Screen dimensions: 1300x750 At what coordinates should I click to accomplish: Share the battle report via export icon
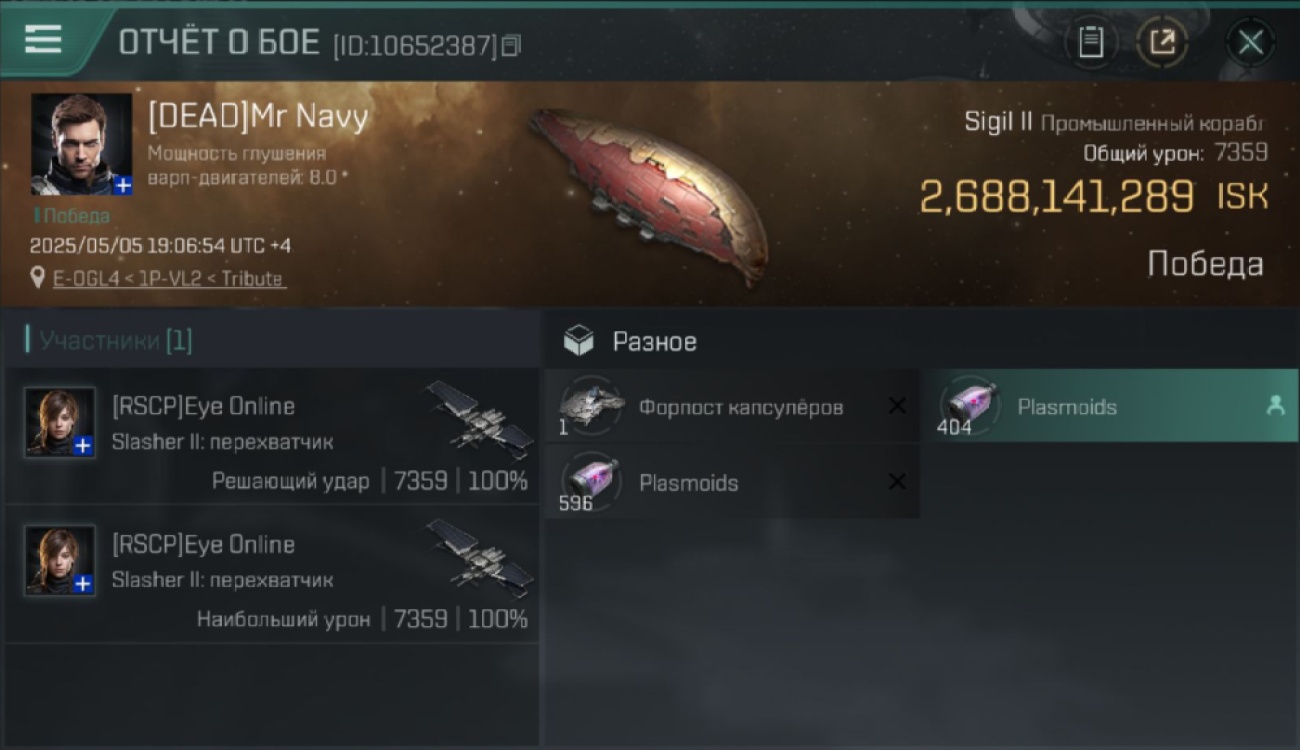pos(1162,43)
